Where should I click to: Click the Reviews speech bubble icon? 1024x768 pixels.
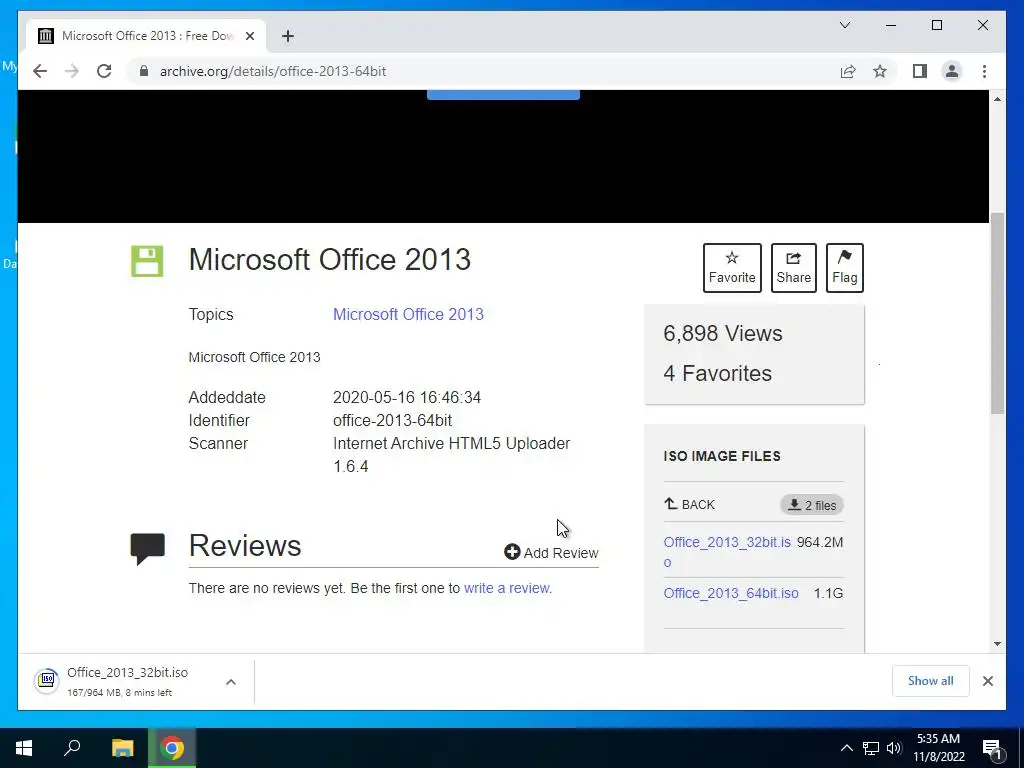tap(148, 549)
